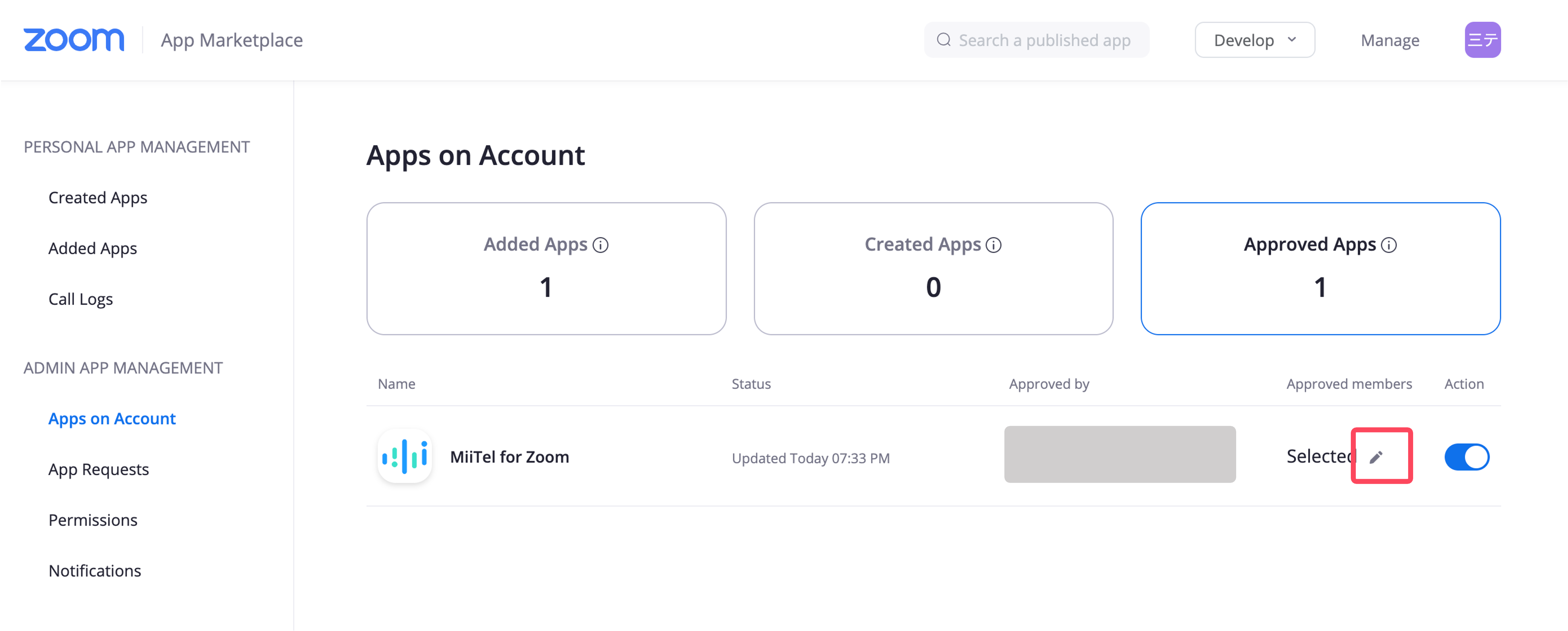Open Notifications page

coord(94,571)
